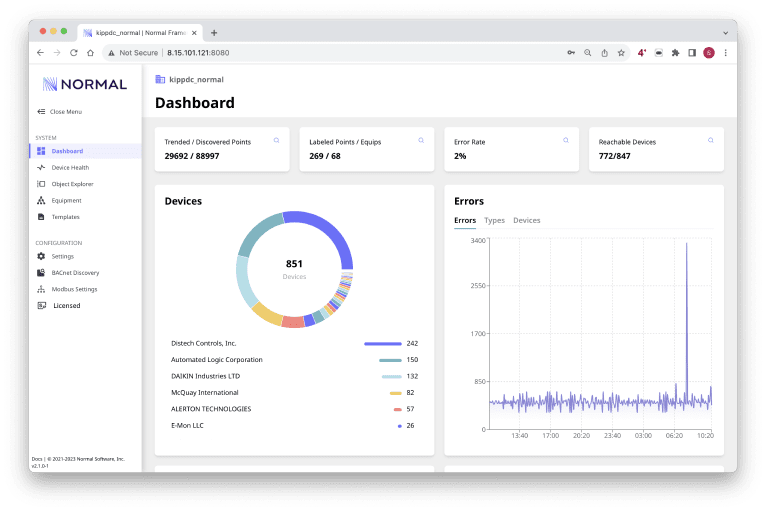Open the browser extensions puzzle icon
The width and height of the screenshot is (766, 511).
click(x=676, y=53)
